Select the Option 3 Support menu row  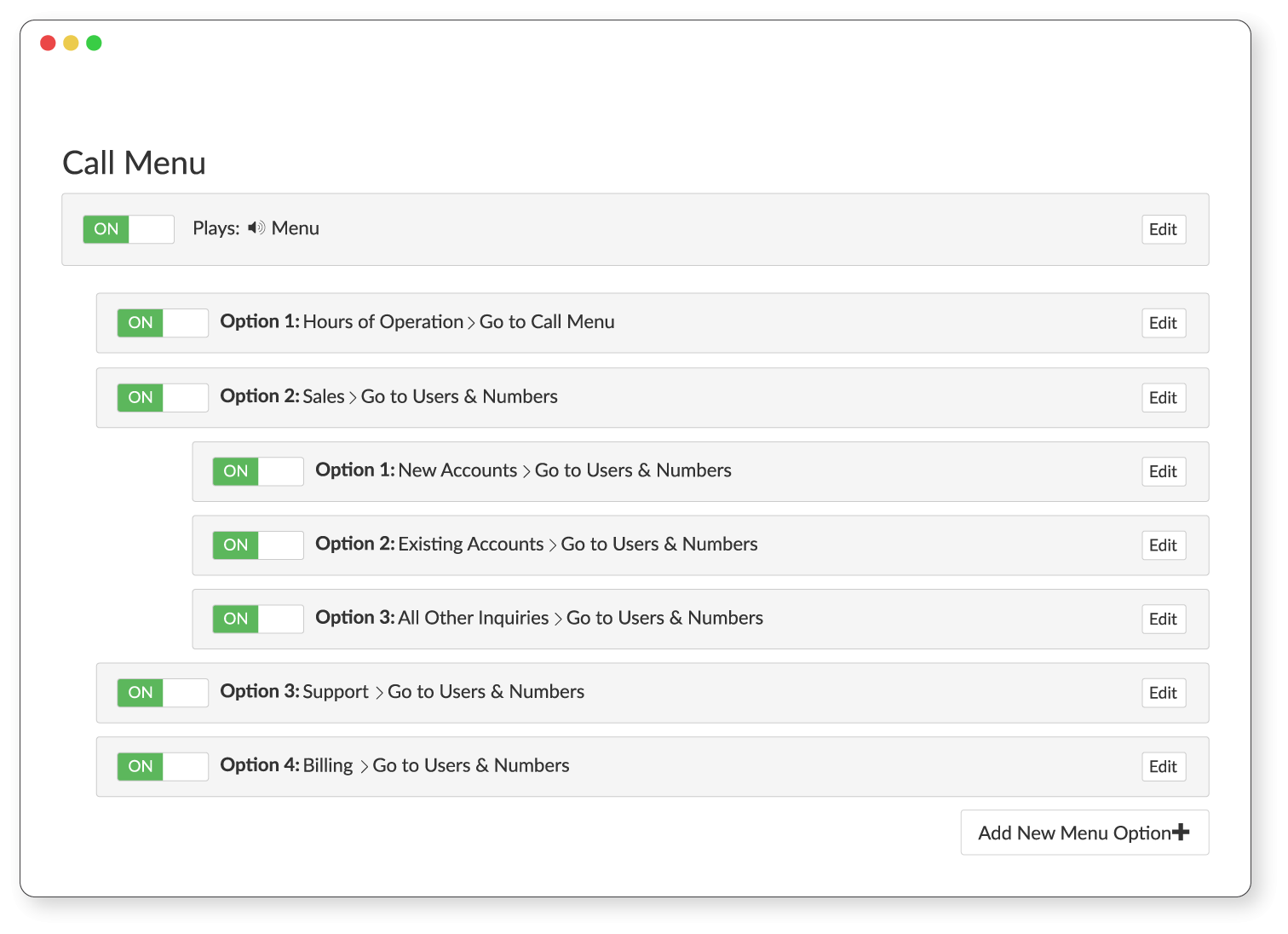click(653, 693)
